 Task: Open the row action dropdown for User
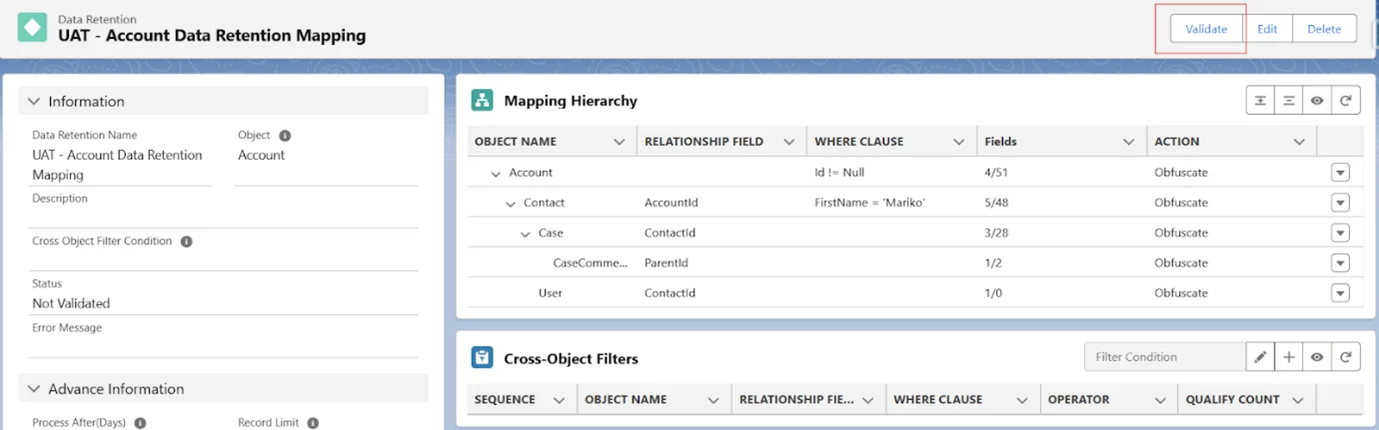(1341, 293)
